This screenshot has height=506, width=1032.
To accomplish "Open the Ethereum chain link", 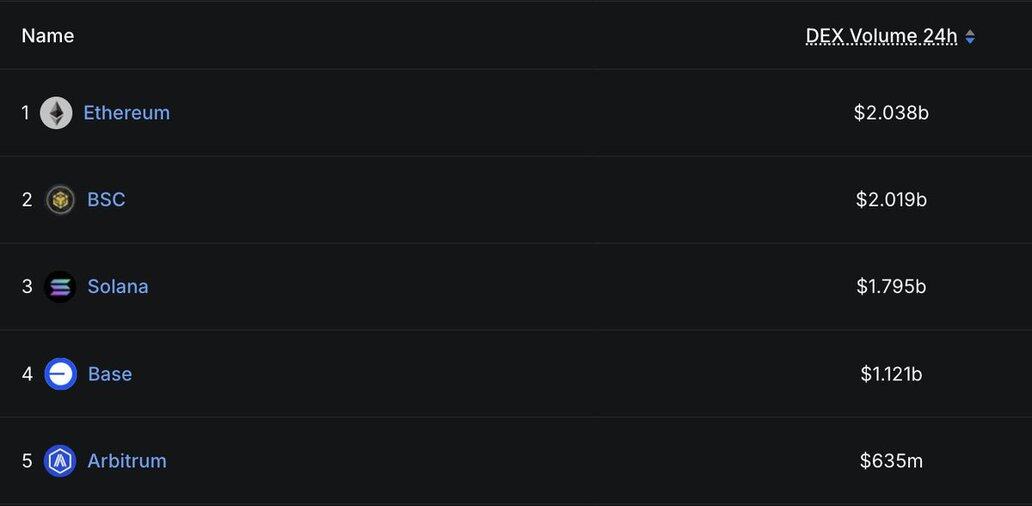I will (126, 113).
